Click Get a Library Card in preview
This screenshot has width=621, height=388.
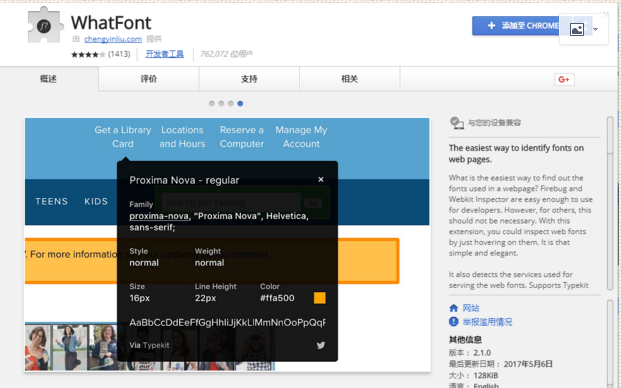(x=123, y=137)
